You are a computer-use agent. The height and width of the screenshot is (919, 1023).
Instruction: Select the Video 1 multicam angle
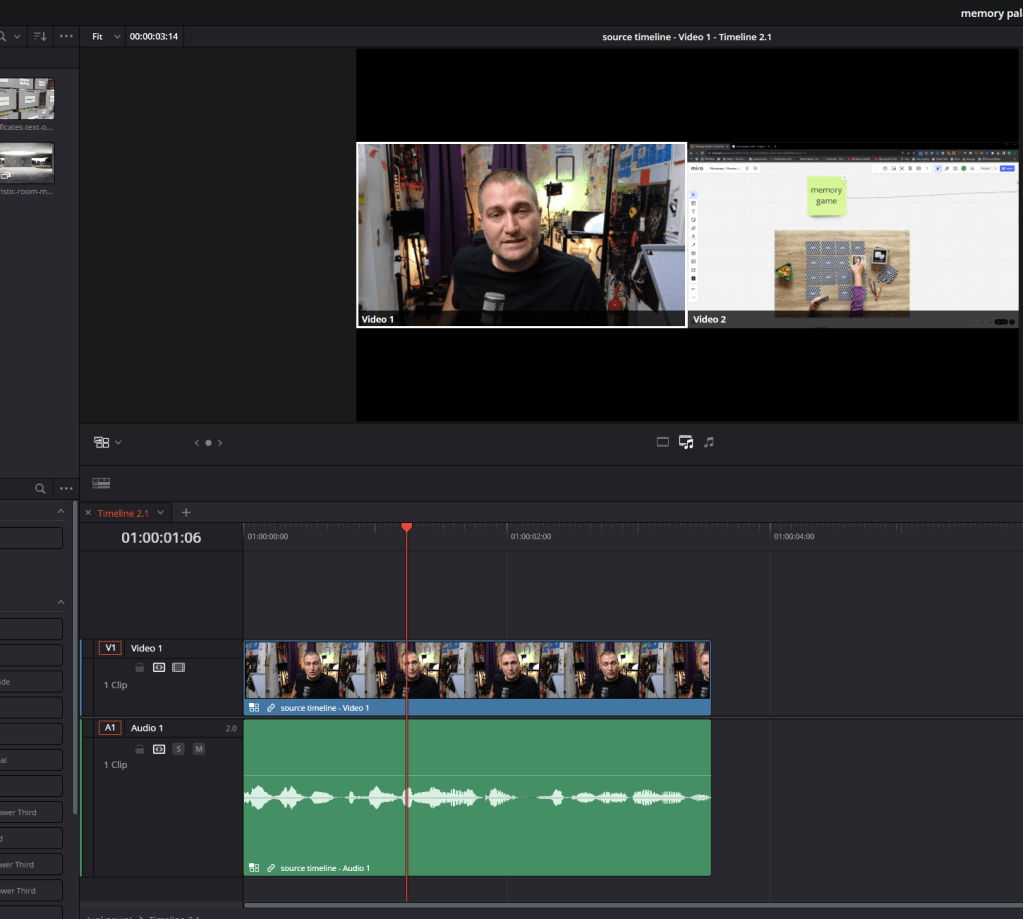tap(521, 235)
